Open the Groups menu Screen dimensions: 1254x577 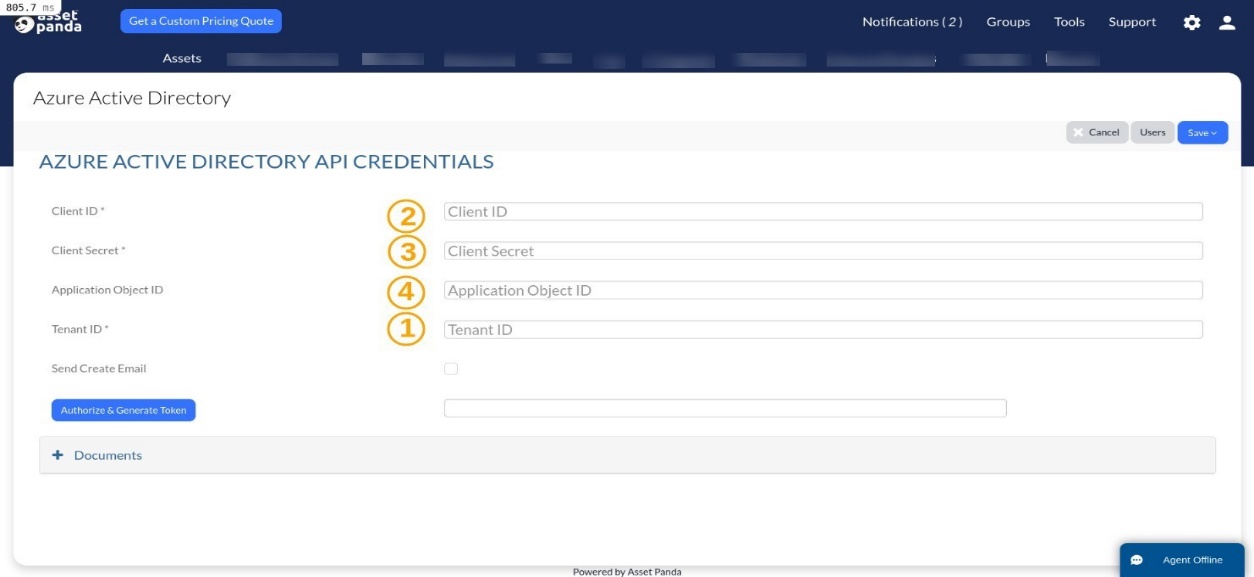1008,22
